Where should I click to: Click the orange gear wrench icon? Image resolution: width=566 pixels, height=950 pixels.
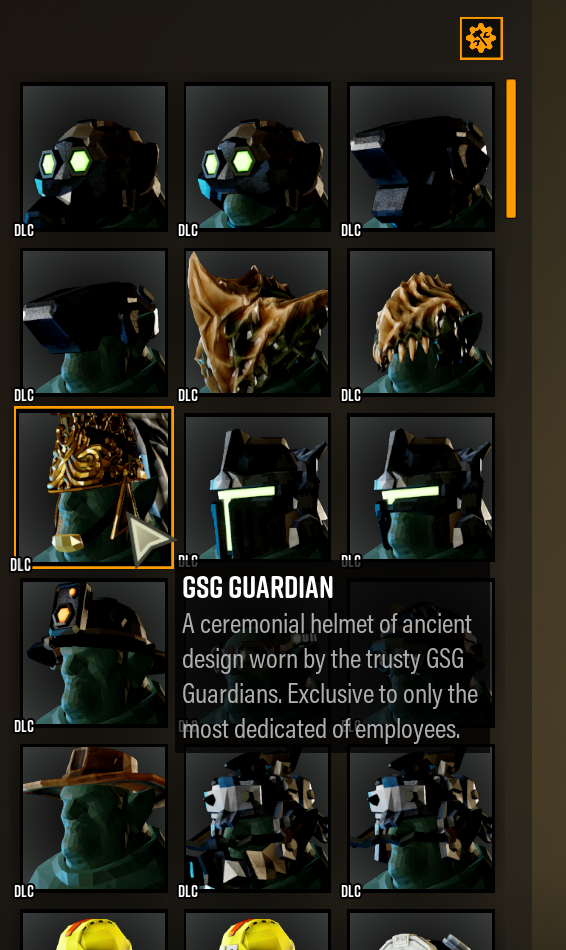481,38
